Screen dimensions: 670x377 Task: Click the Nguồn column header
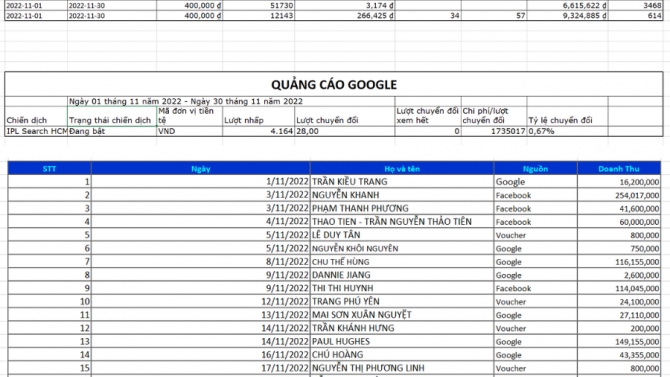click(535, 168)
